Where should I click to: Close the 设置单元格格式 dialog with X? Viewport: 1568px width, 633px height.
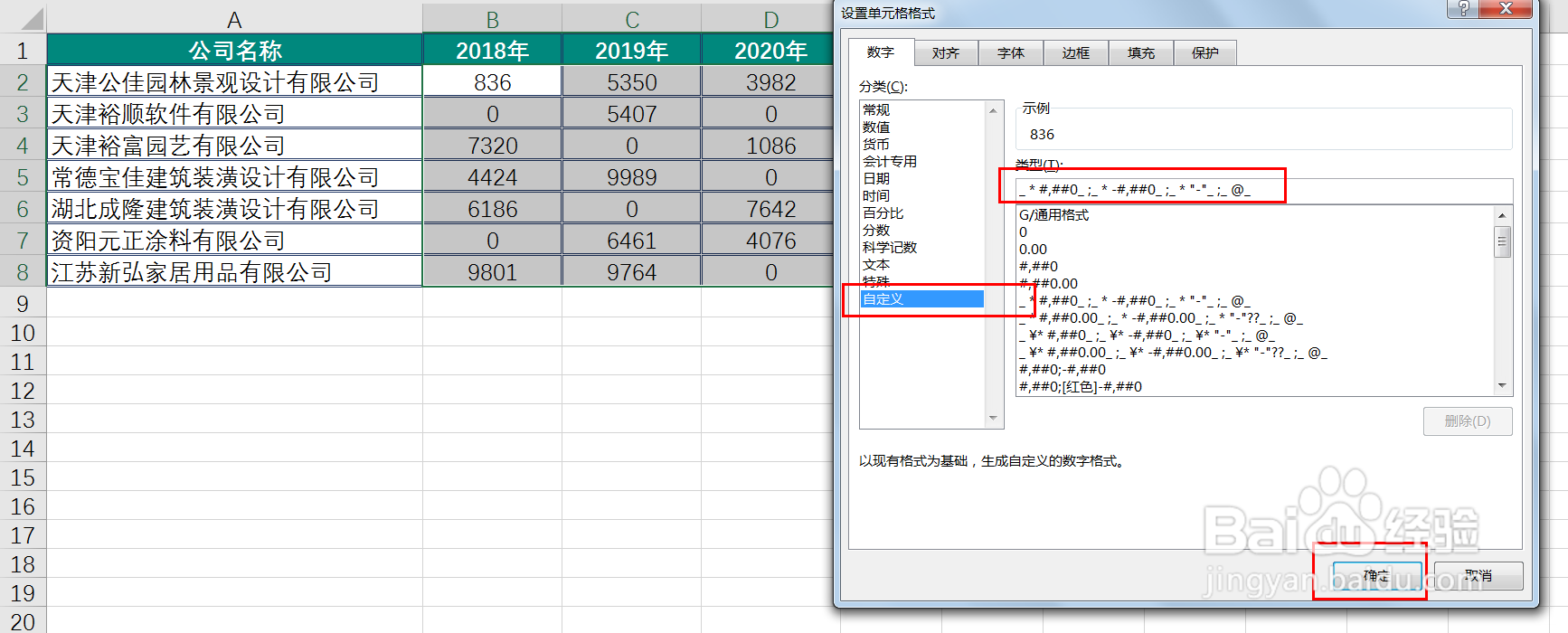(x=1506, y=9)
